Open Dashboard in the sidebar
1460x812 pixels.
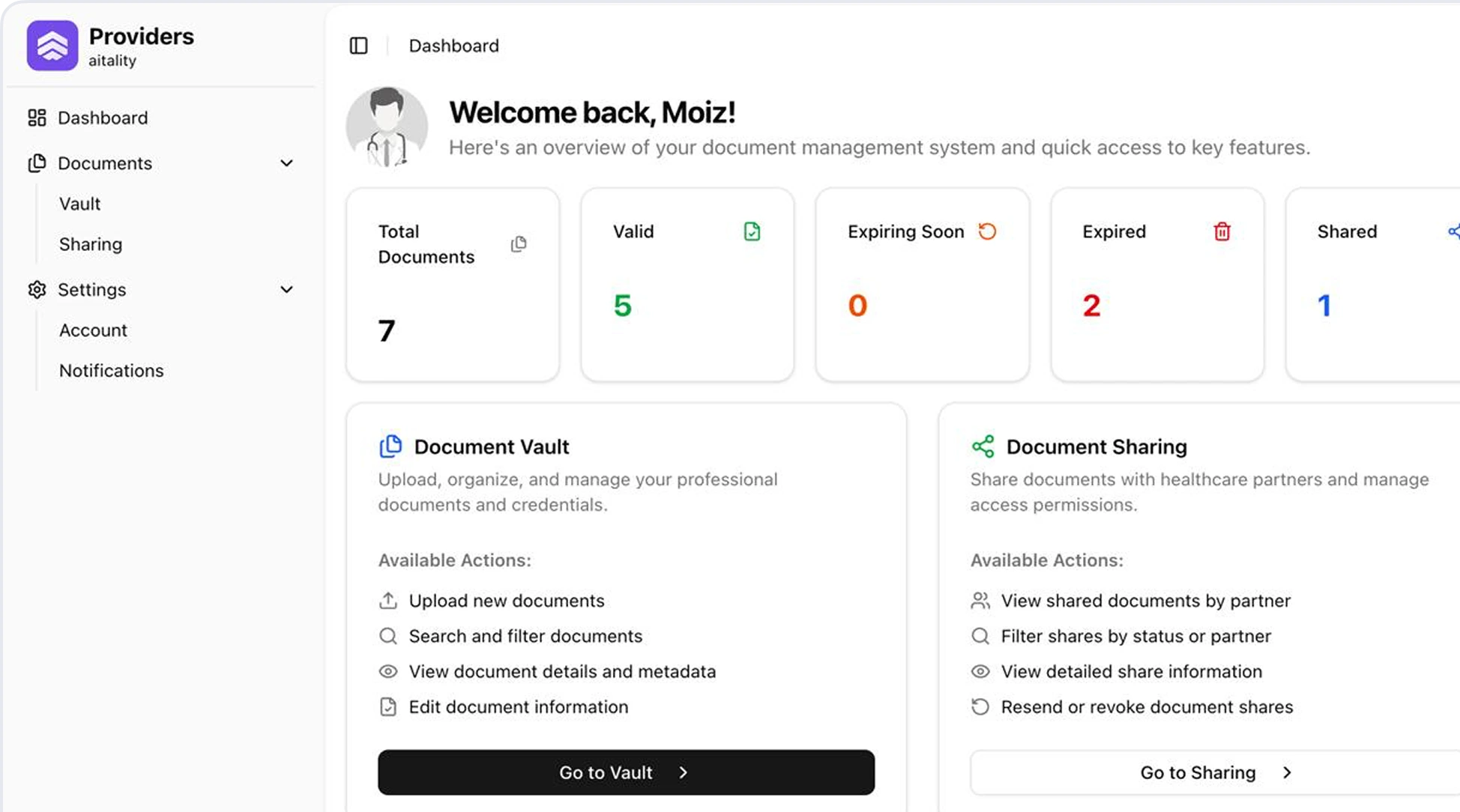[103, 118]
